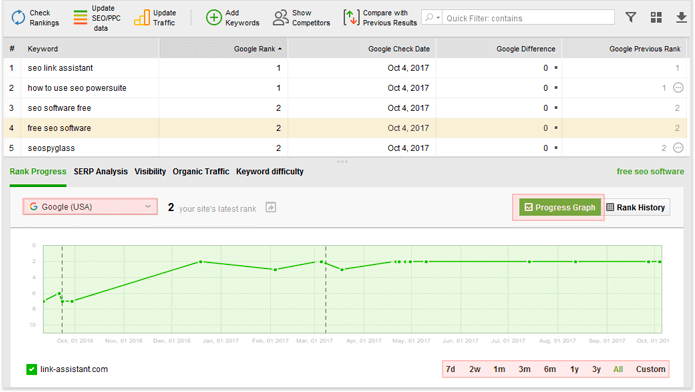Set the graph range to 3m
This screenshot has height=392, width=695.
[524, 369]
